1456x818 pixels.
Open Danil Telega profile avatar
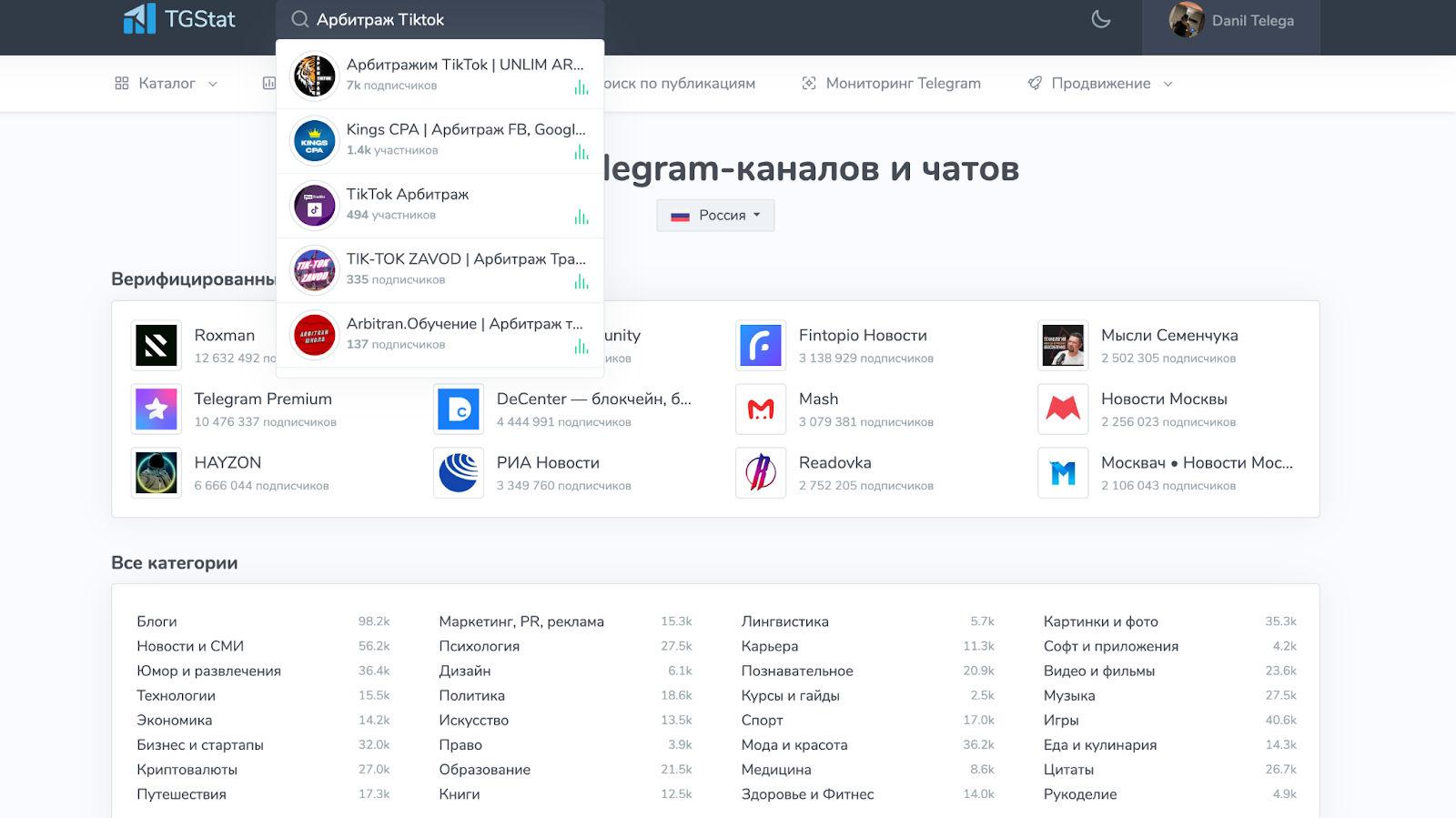click(1187, 20)
